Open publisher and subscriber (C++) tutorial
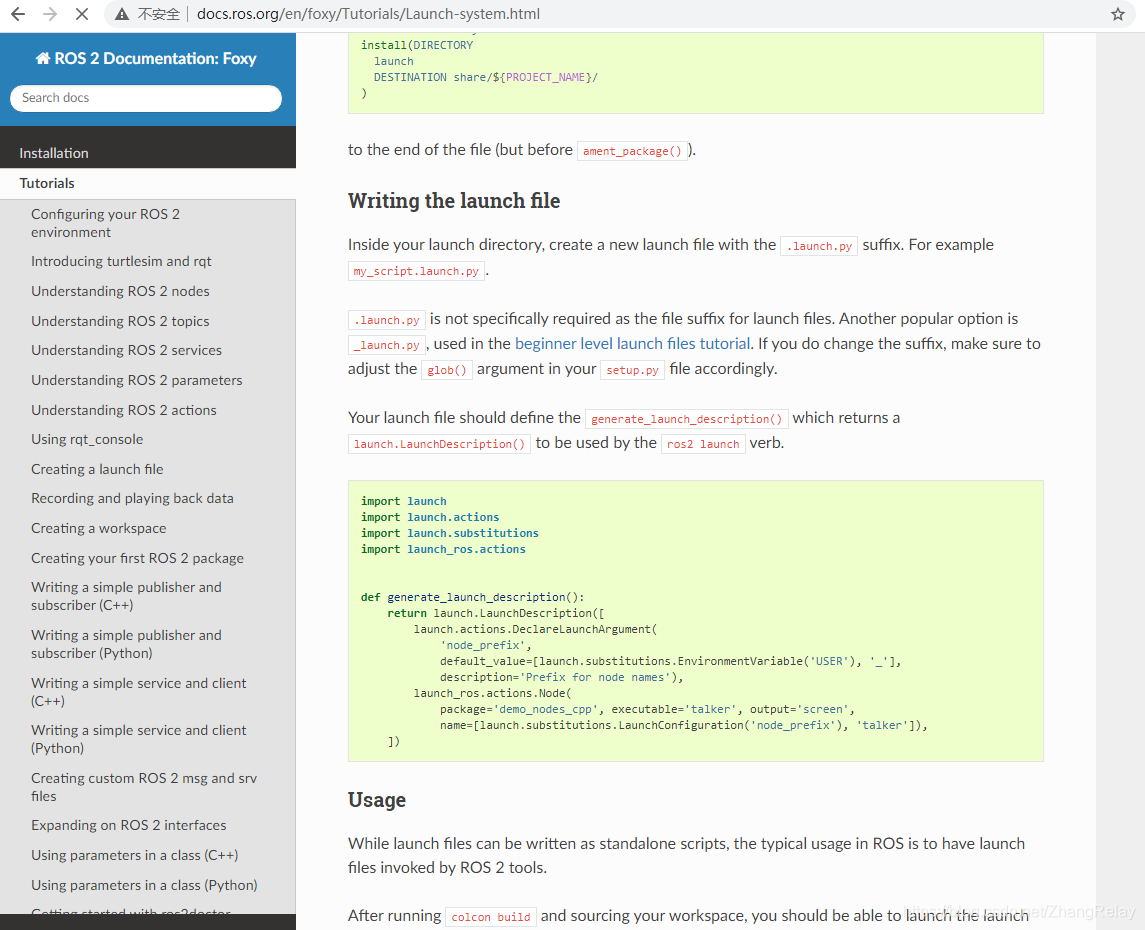This screenshot has height=930, width=1145. (126, 596)
